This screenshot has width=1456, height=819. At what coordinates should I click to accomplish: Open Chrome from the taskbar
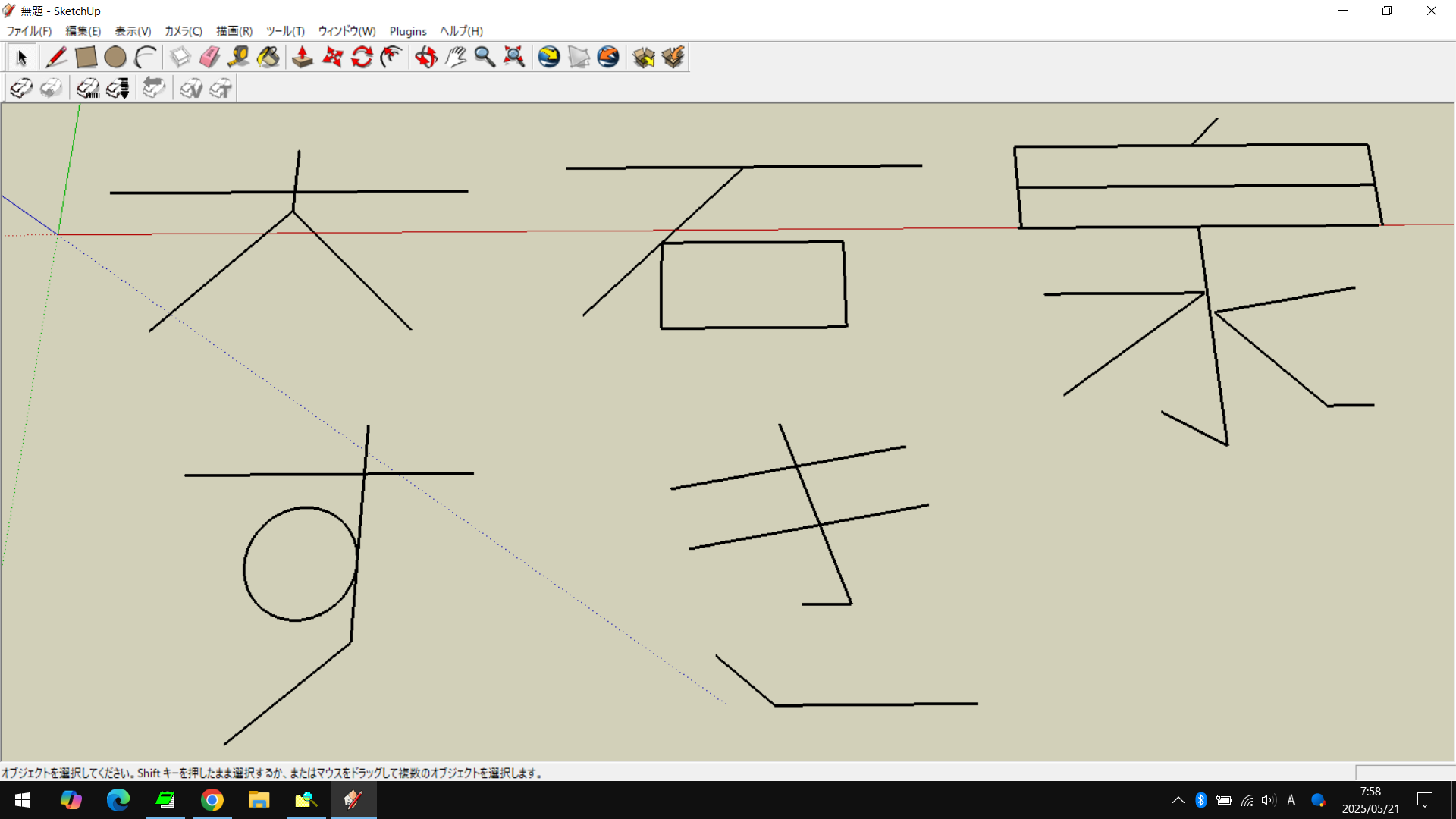pyautogui.click(x=212, y=800)
